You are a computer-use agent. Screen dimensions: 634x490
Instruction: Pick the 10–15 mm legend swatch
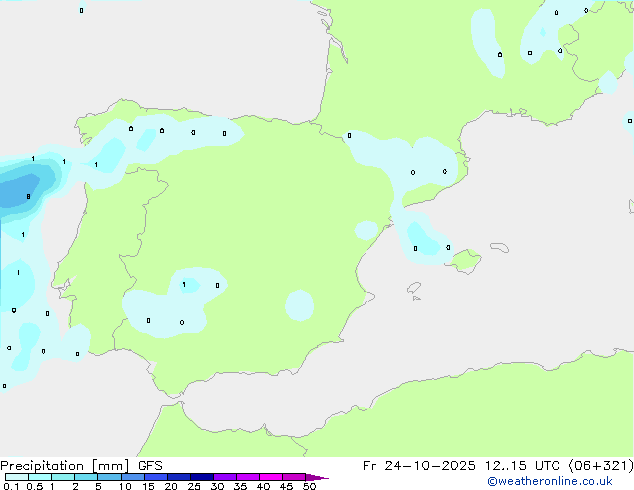133,477
